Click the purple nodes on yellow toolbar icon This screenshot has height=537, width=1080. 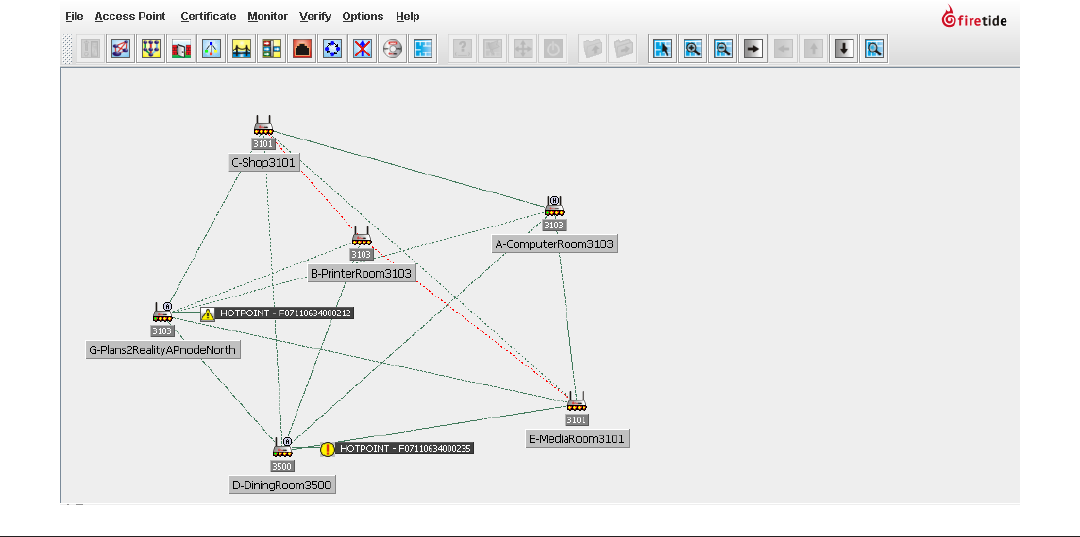pyautogui.click(x=151, y=49)
